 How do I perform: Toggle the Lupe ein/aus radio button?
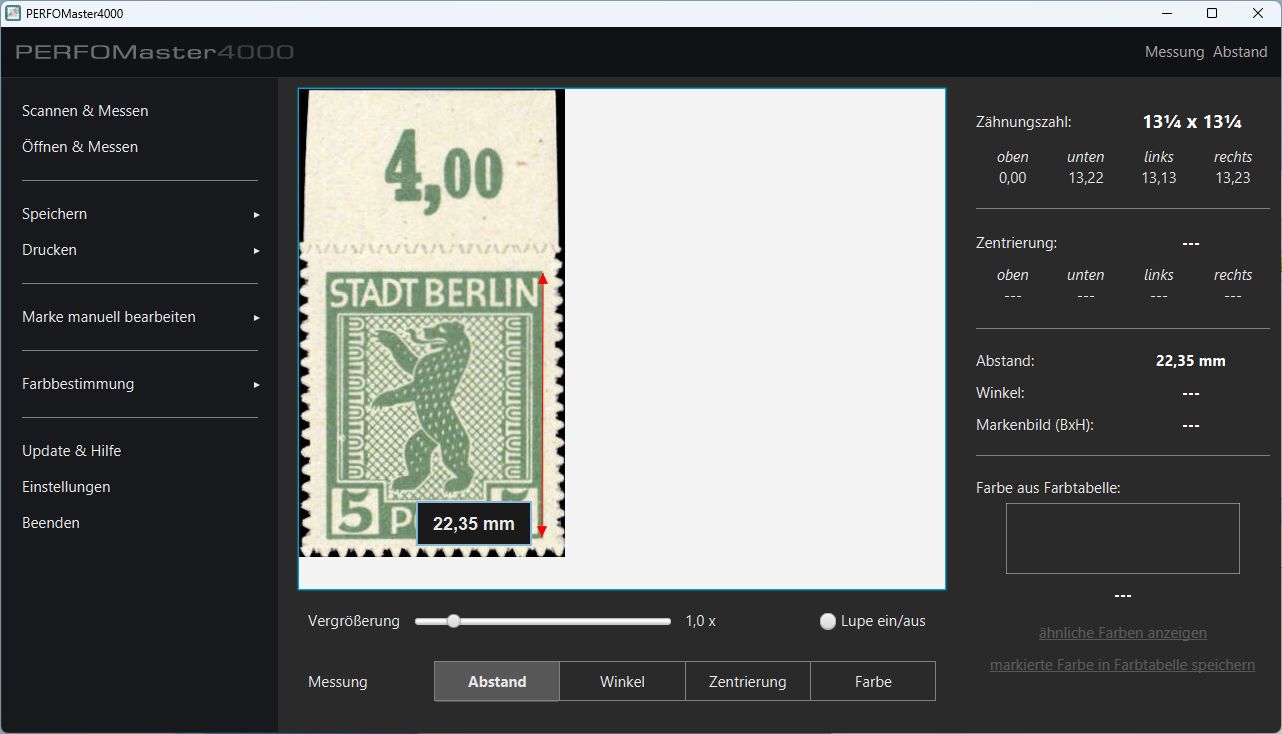(x=828, y=621)
